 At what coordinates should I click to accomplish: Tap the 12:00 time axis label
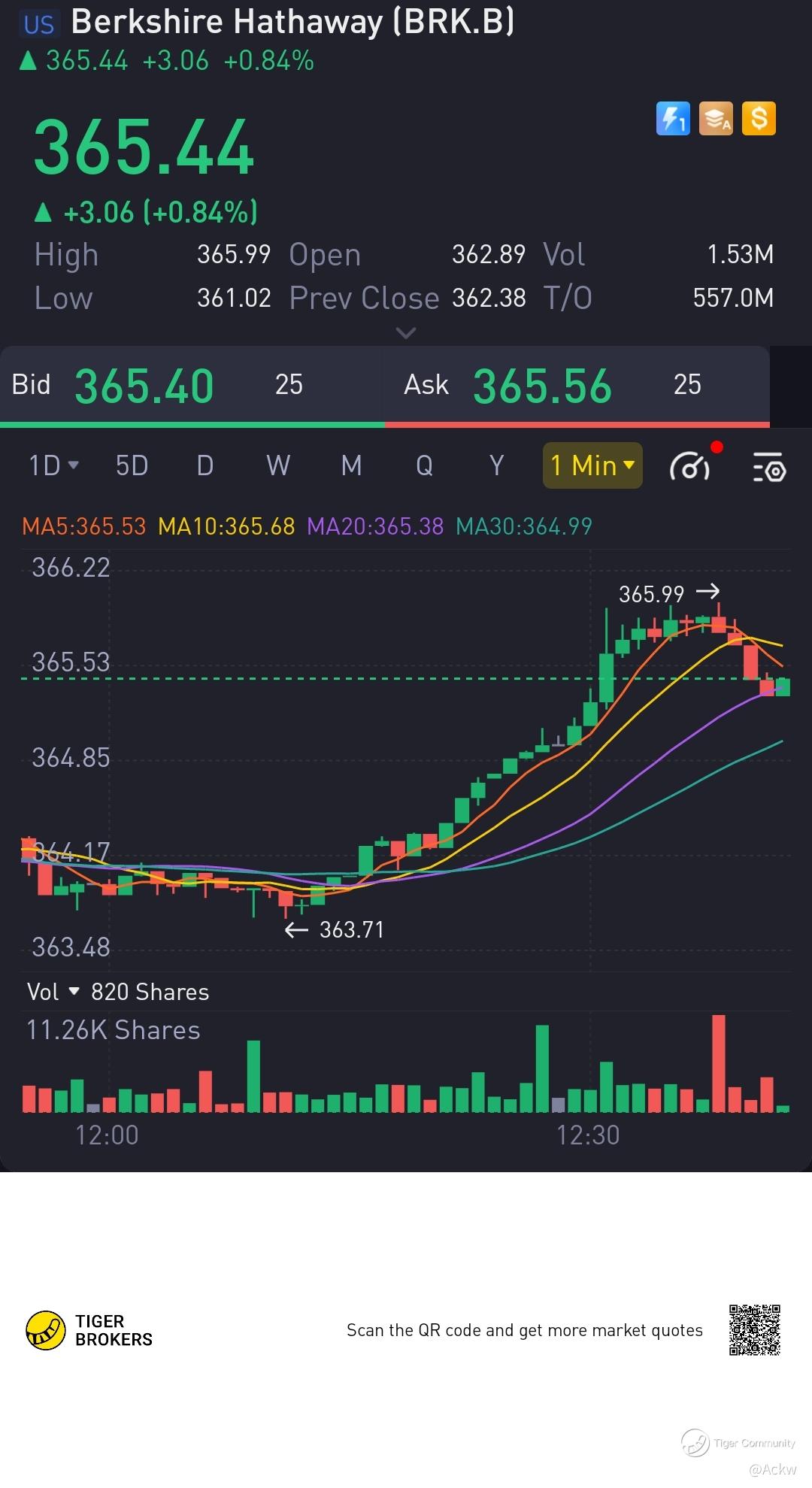tap(107, 1135)
